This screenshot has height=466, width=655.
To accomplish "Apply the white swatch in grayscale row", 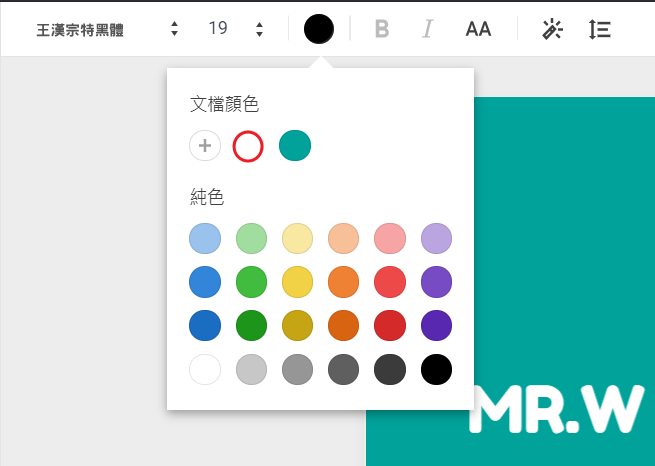I will pyautogui.click(x=205, y=369).
